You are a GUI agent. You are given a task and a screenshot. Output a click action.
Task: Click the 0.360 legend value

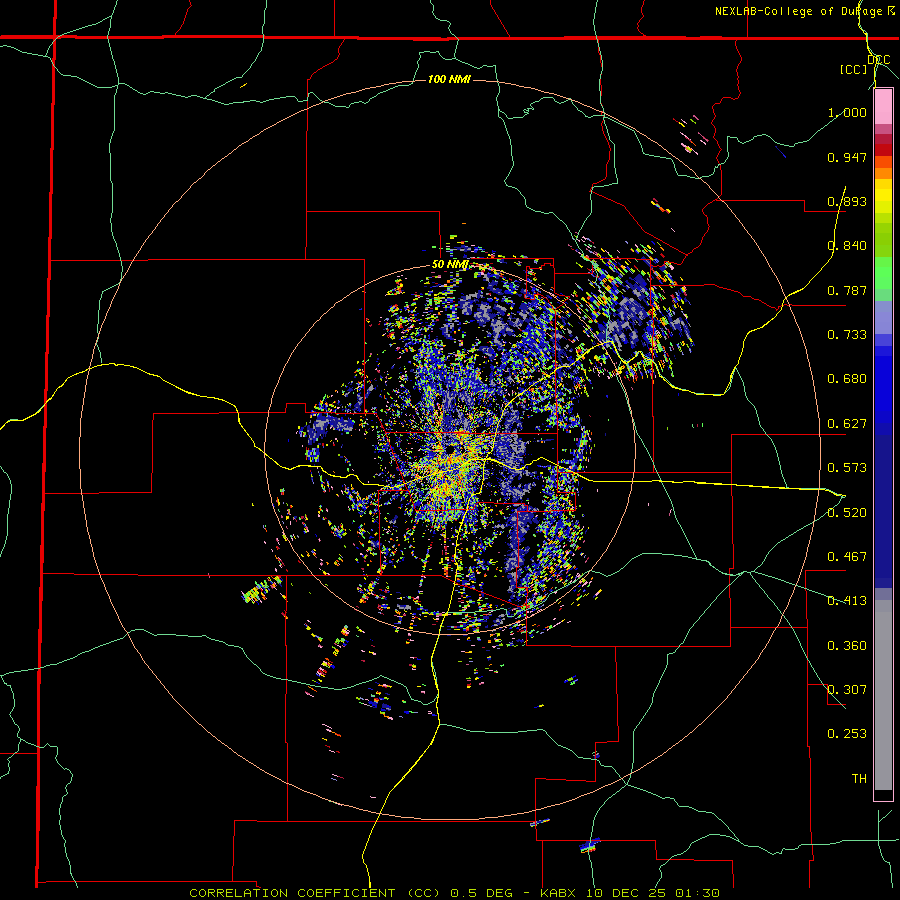pyautogui.click(x=847, y=646)
